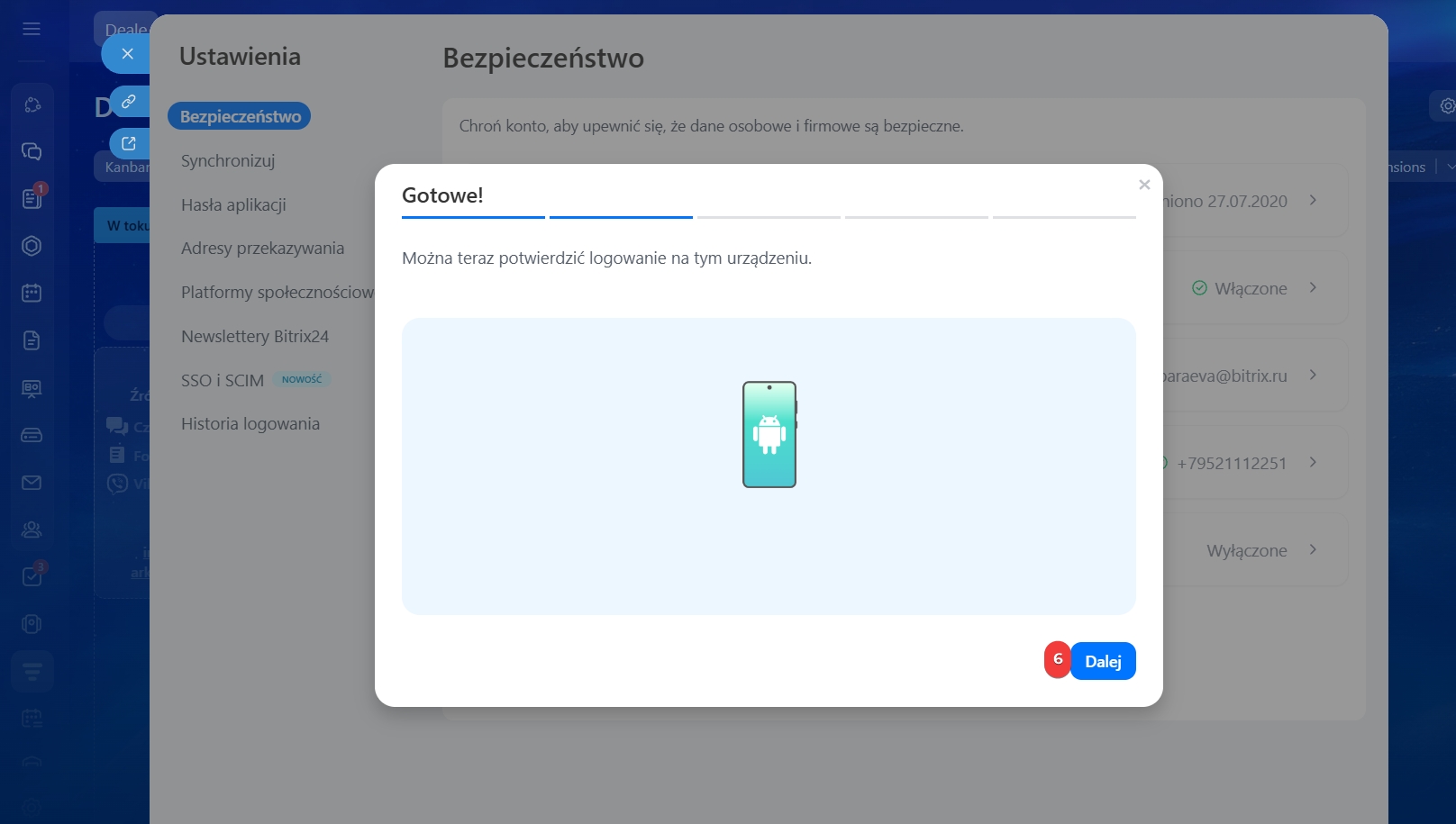1456x824 pixels.
Task: Click the blue copy link icon button
Action: (129, 101)
